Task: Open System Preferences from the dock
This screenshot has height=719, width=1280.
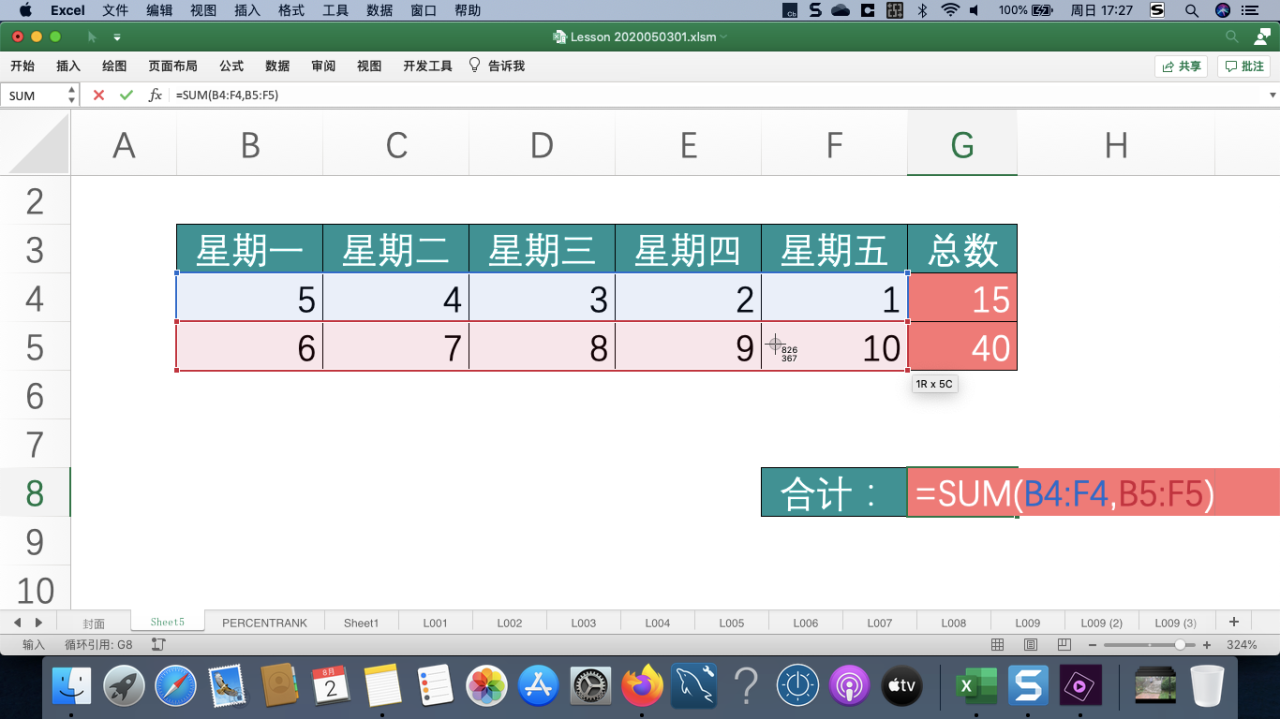Action: tap(591, 685)
